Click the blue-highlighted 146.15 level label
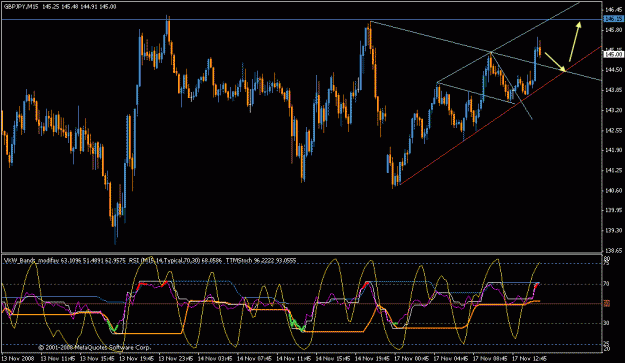 (x=614, y=19)
